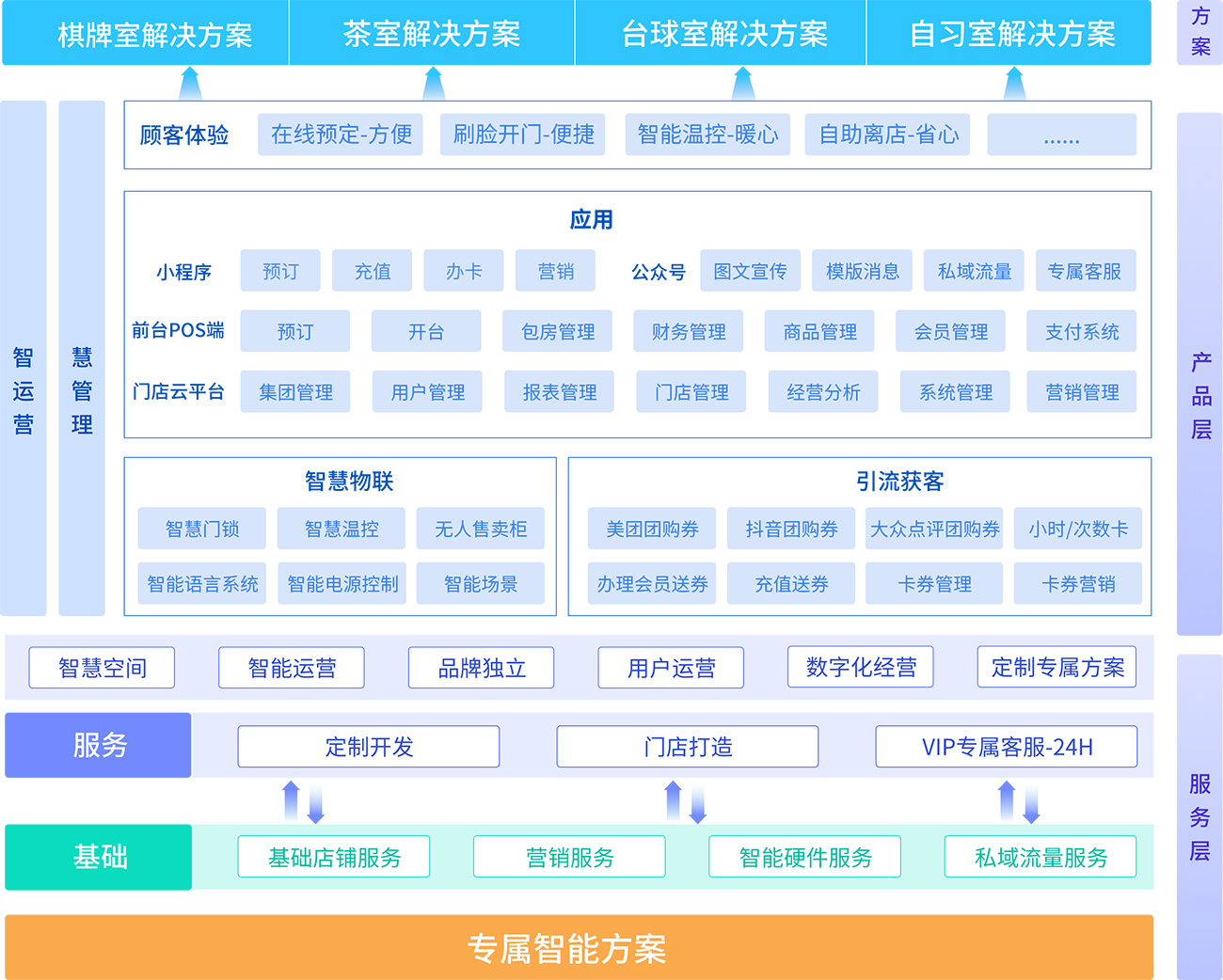The image size is (1223, 980).
Task: Click the 系统管理 box
Action: point(956,391)
